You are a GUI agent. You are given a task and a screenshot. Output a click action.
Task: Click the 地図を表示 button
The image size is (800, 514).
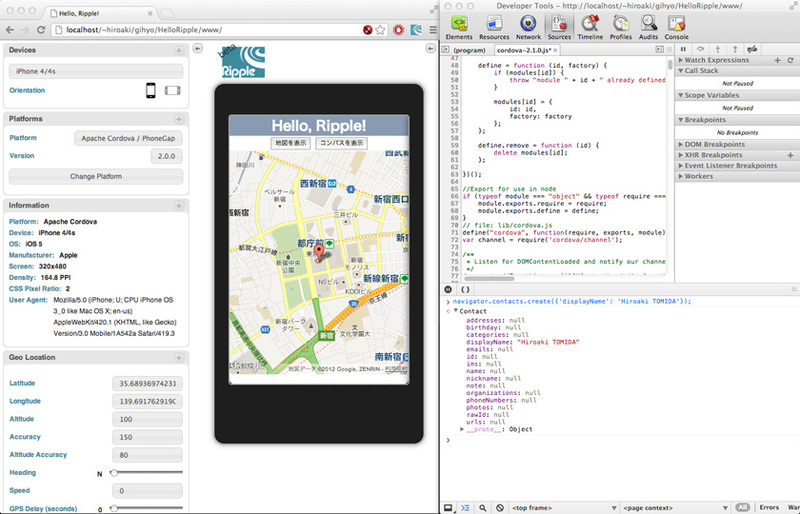pyautogui.click(x=291, y=143)
